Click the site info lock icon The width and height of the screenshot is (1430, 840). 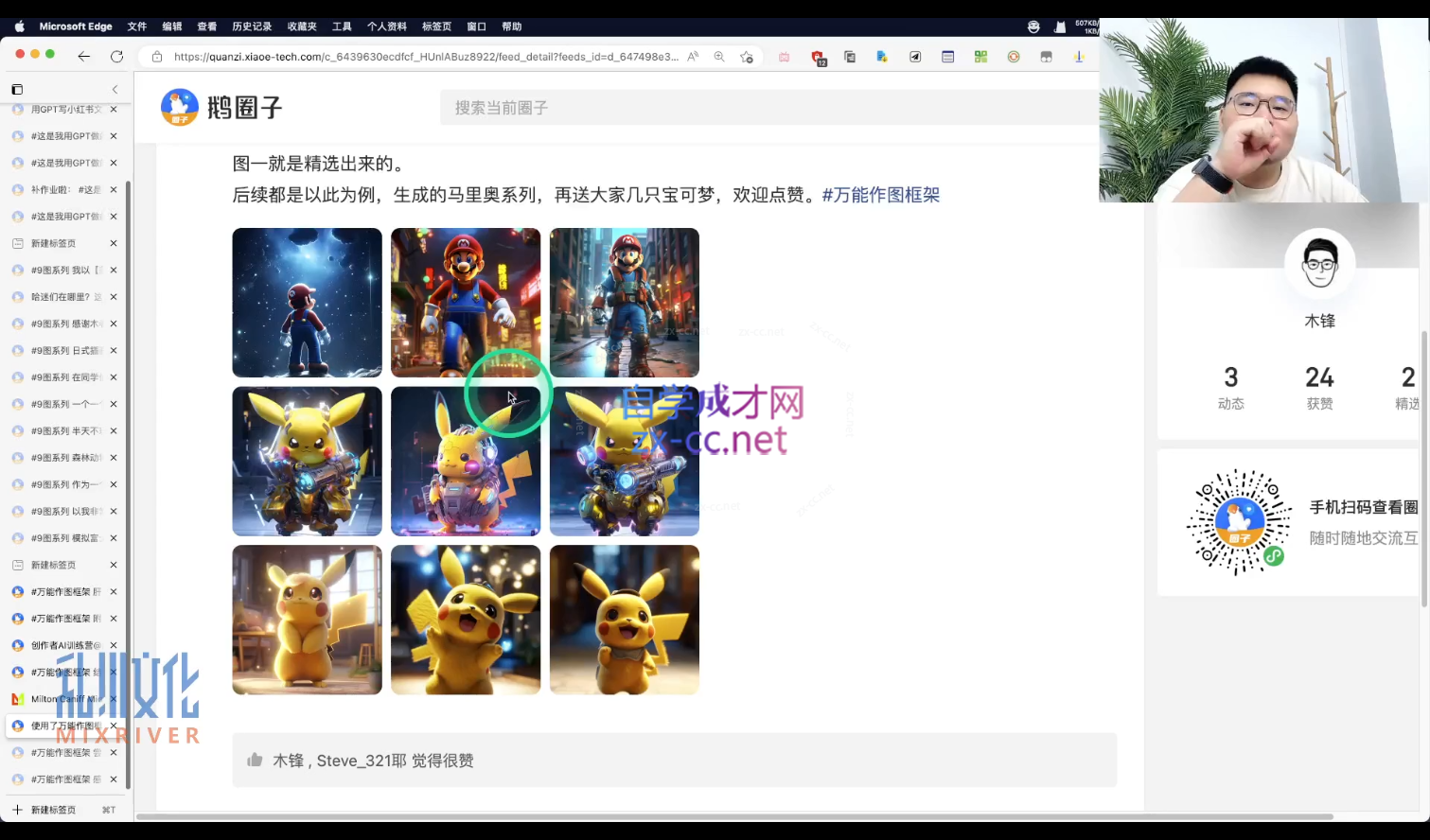tap(157, 57)
